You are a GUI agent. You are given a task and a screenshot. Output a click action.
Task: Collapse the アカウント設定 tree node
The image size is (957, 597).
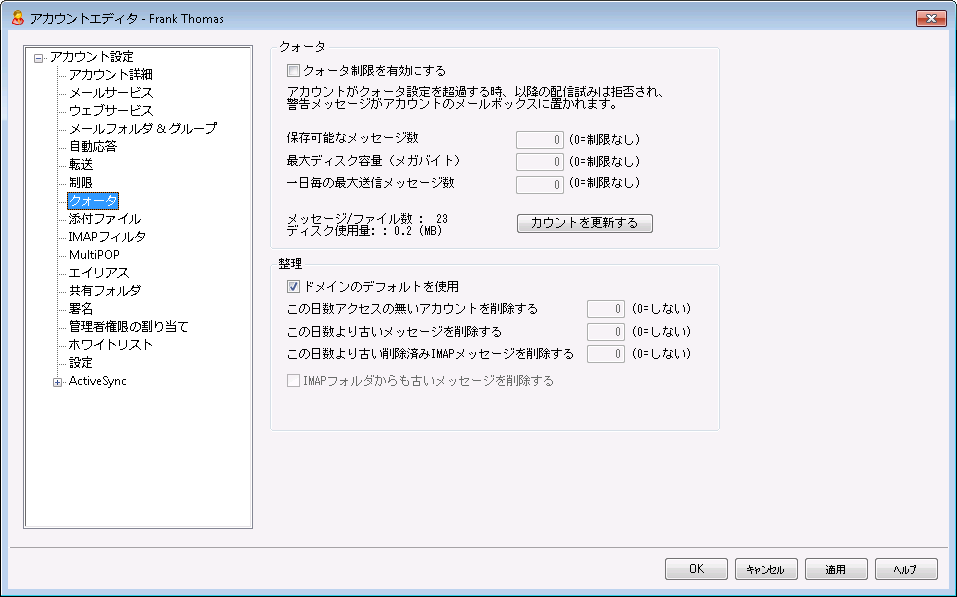[39, 57]
